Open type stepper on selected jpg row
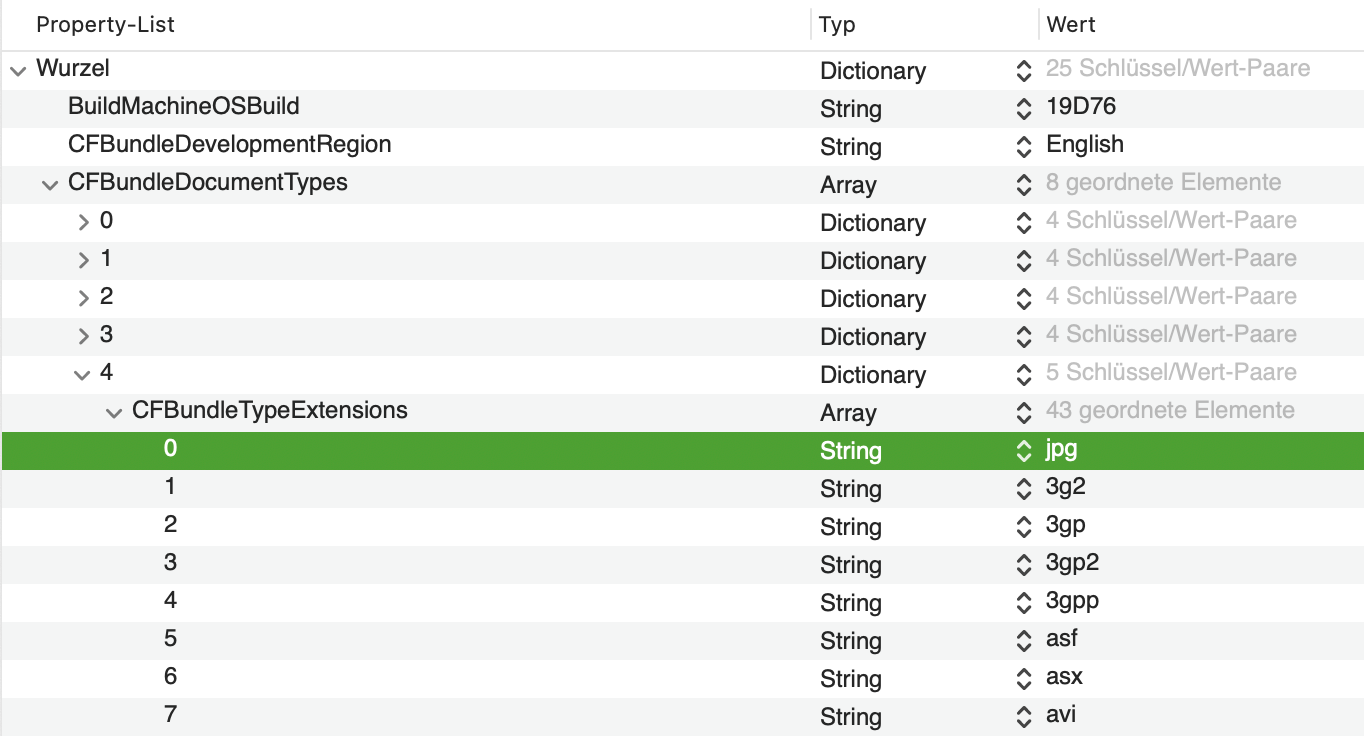The width and height of the screenshot is (1364, 736). (1023, 450)
